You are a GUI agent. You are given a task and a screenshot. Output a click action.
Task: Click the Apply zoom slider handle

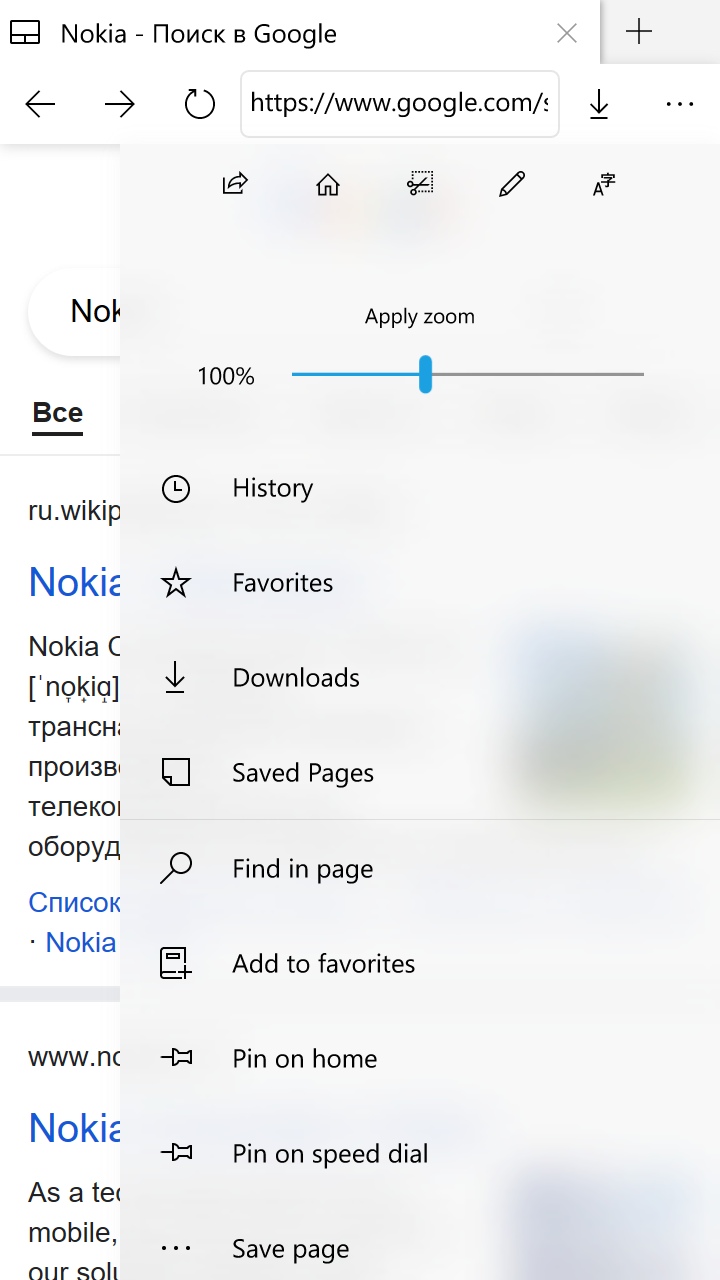click(x=425, y=374)
